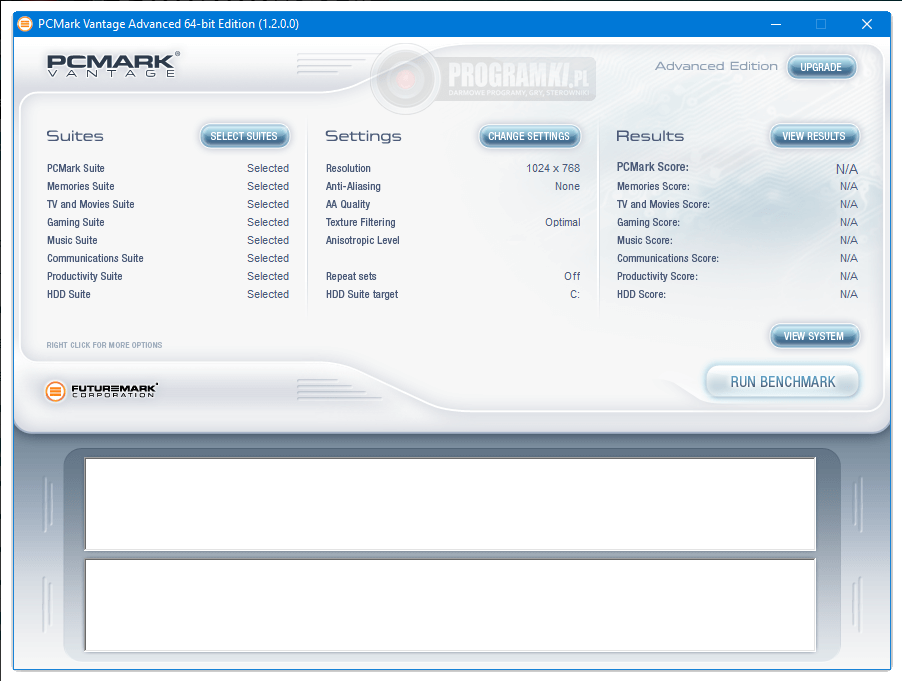Click the Anisotropic Level label
The image size is (902, 681).
362,240
